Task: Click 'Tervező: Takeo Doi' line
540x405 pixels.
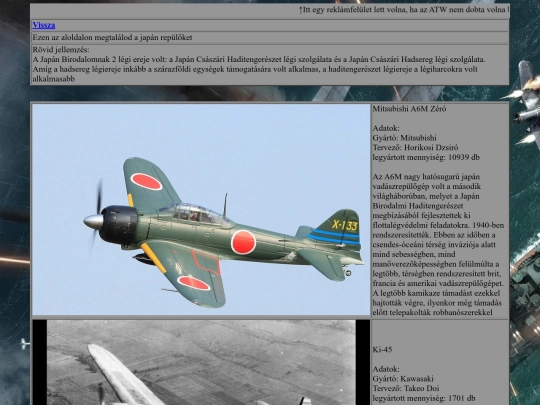Action: coord(406,388)
